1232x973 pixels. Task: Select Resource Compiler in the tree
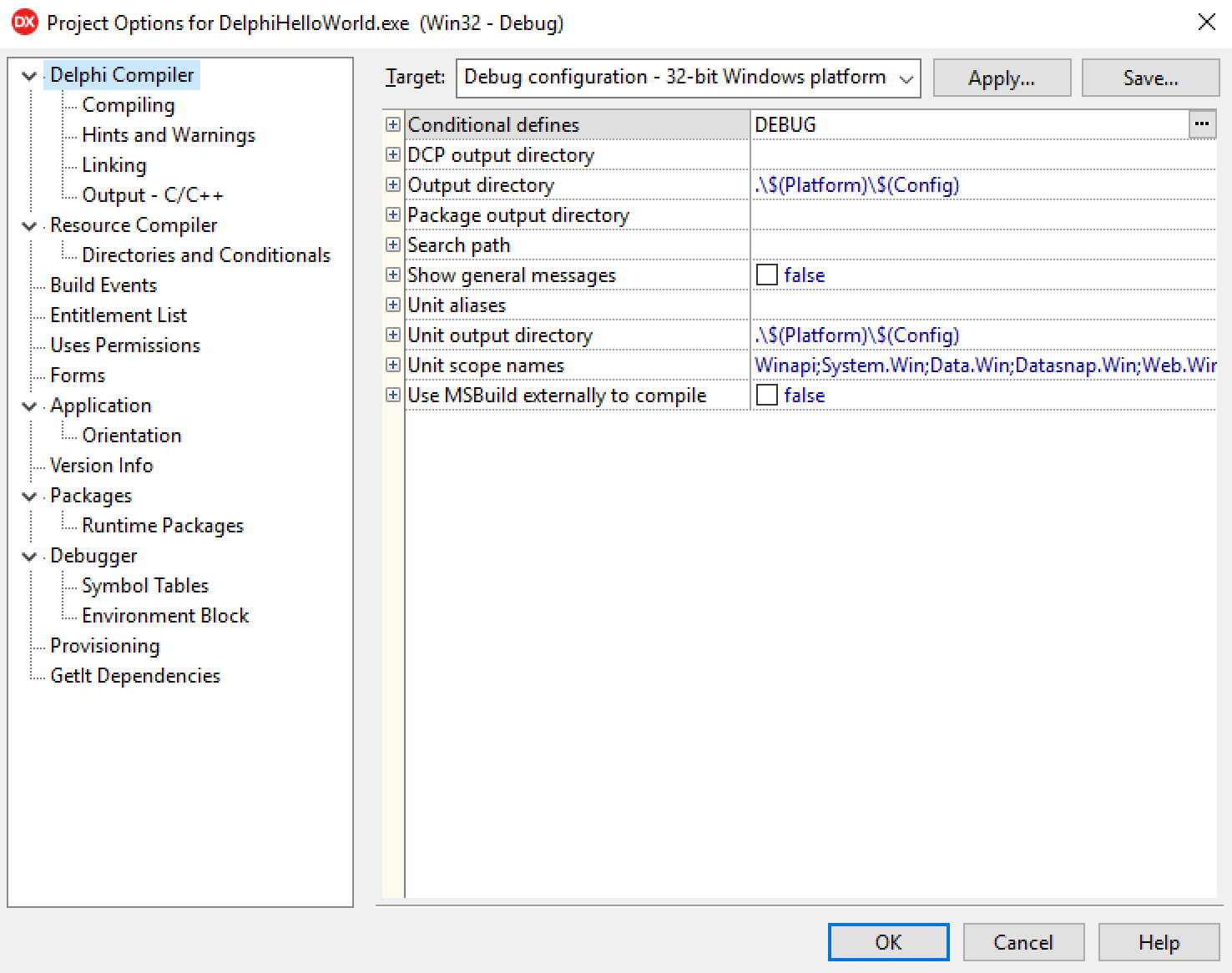pos(134,225)
